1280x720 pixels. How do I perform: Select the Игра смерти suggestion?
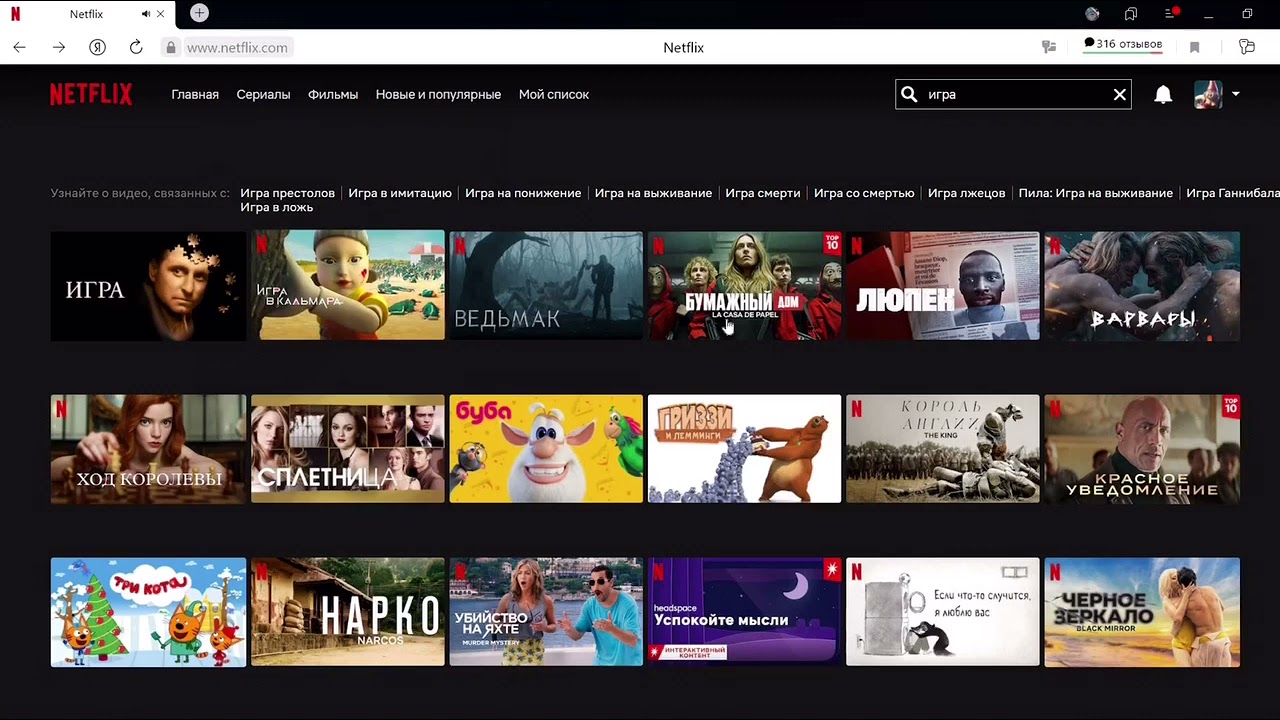coord(763,193)
